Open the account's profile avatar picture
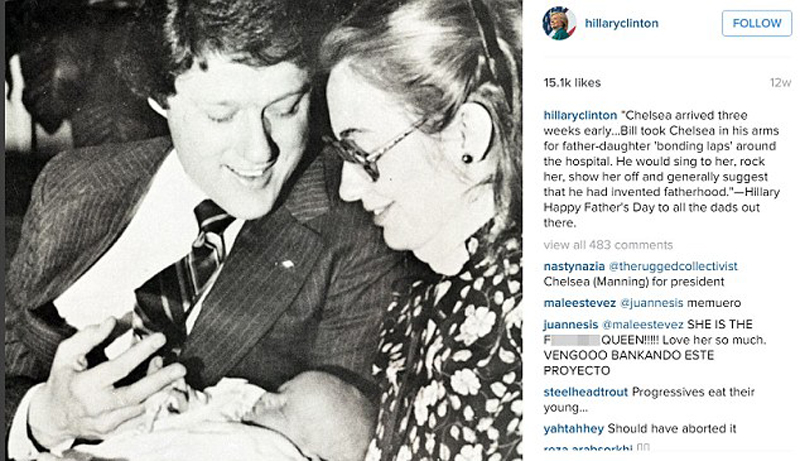 pyautogui.click(x=559, y=23)
